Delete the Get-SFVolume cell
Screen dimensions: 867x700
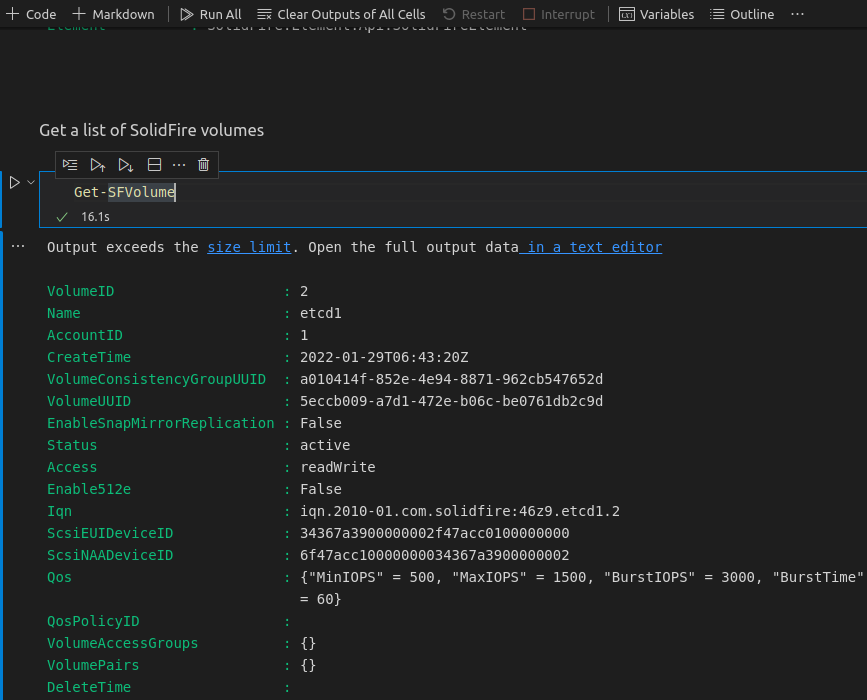tap(203, 165)
